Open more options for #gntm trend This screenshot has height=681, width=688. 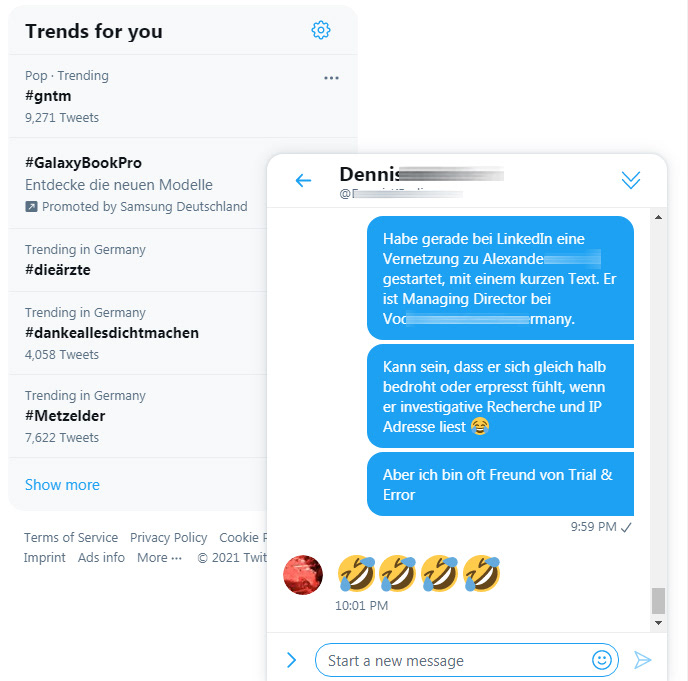(331, 78)
